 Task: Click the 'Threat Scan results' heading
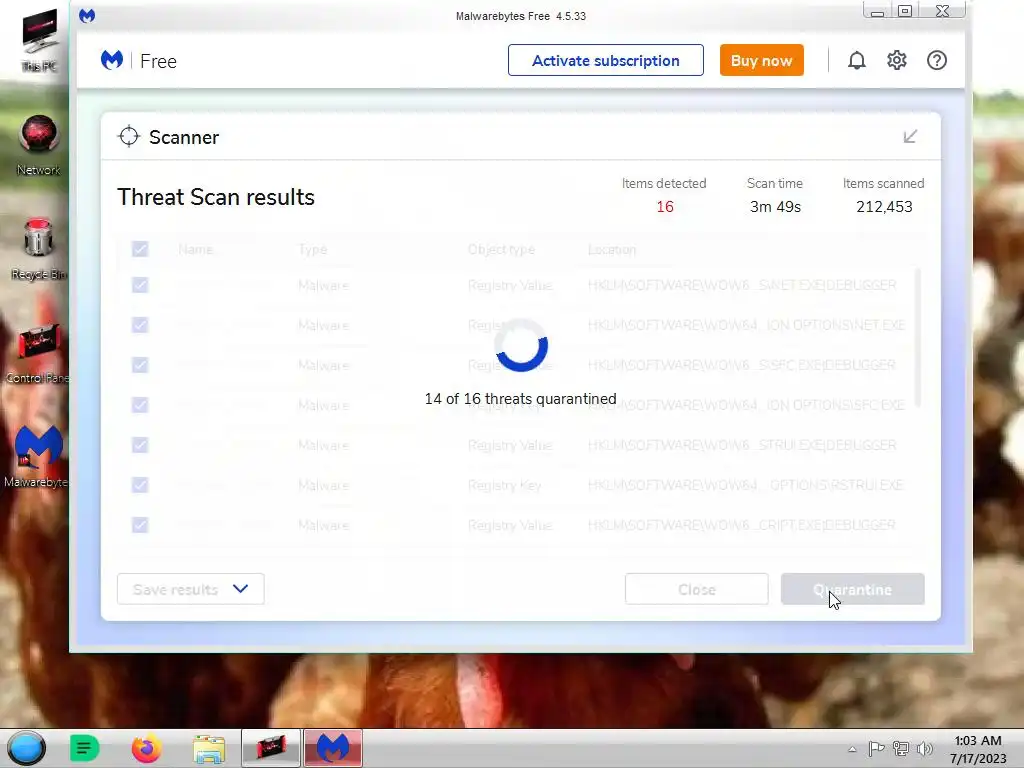coord(216,197)
